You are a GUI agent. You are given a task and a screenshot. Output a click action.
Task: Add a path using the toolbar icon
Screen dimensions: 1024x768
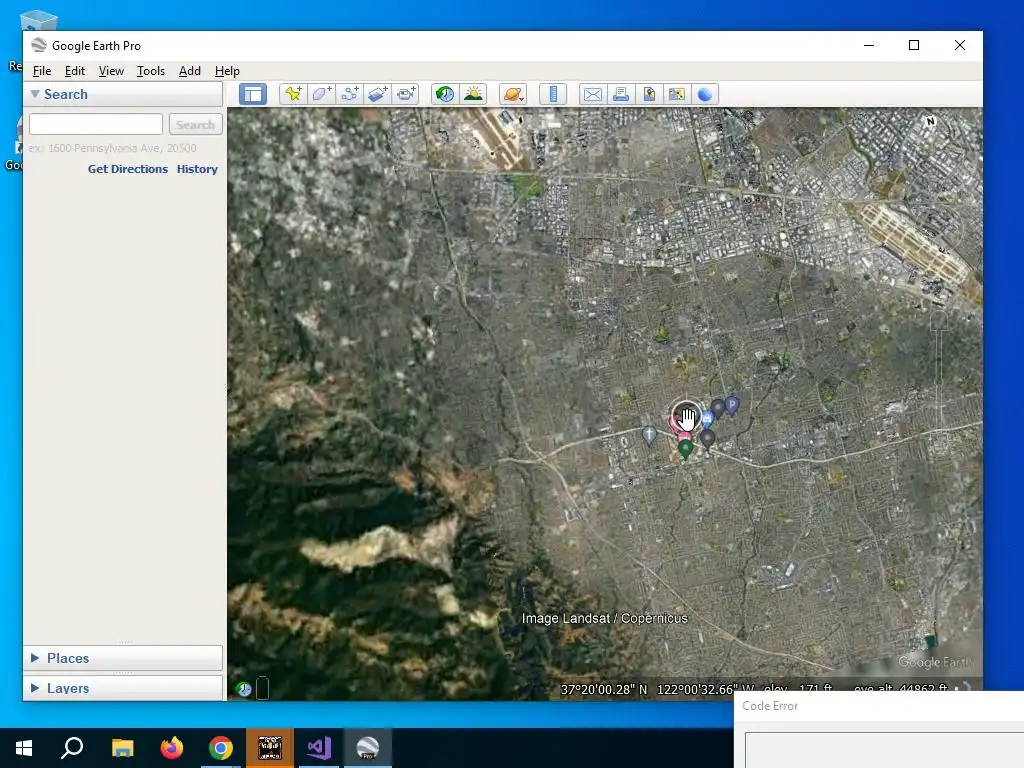pyautogui.click(x=349, y=94)
